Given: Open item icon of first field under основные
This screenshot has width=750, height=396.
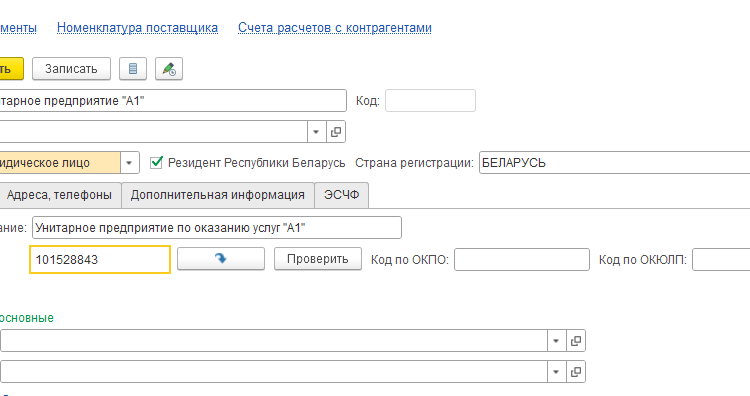Looking at the screenshot, I should (x=576, y=341).
